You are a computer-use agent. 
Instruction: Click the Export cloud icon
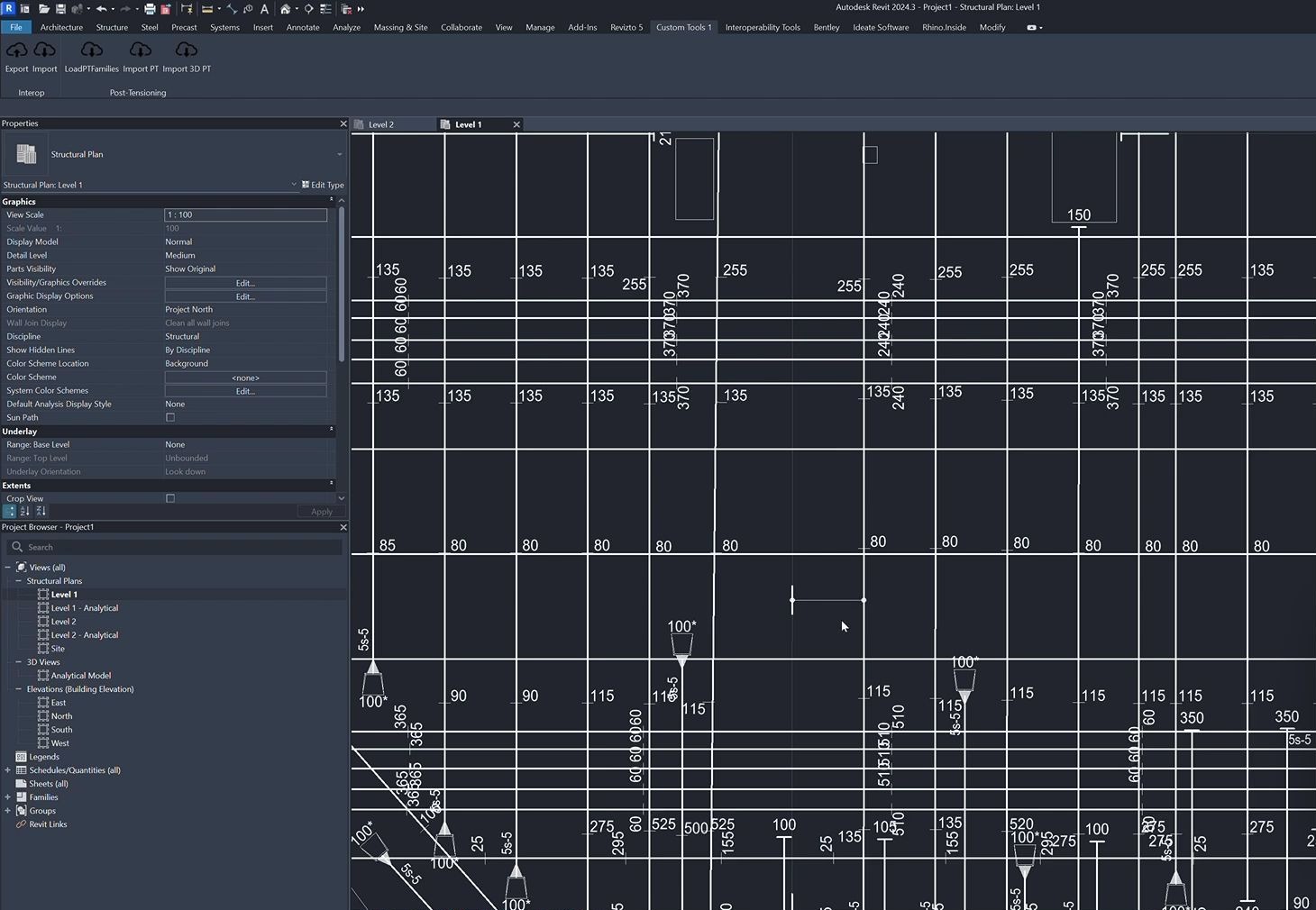[x=17, y=50]
